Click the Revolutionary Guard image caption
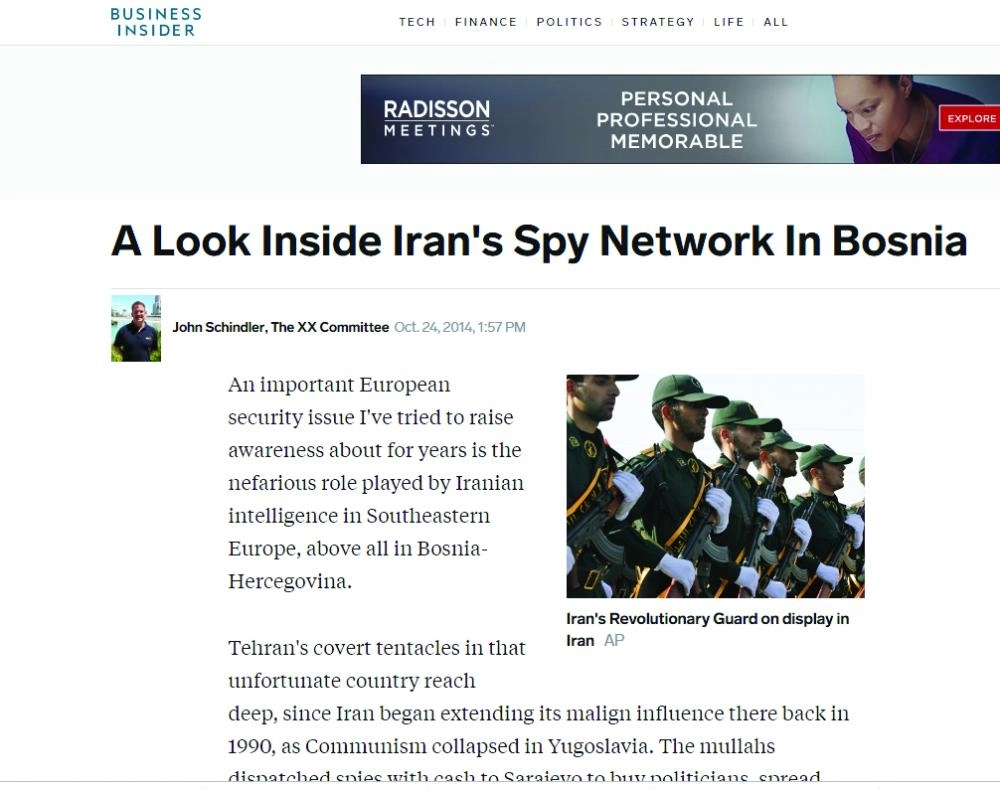This screenshot has height=789, width=1000. click(x=707, y=630)
